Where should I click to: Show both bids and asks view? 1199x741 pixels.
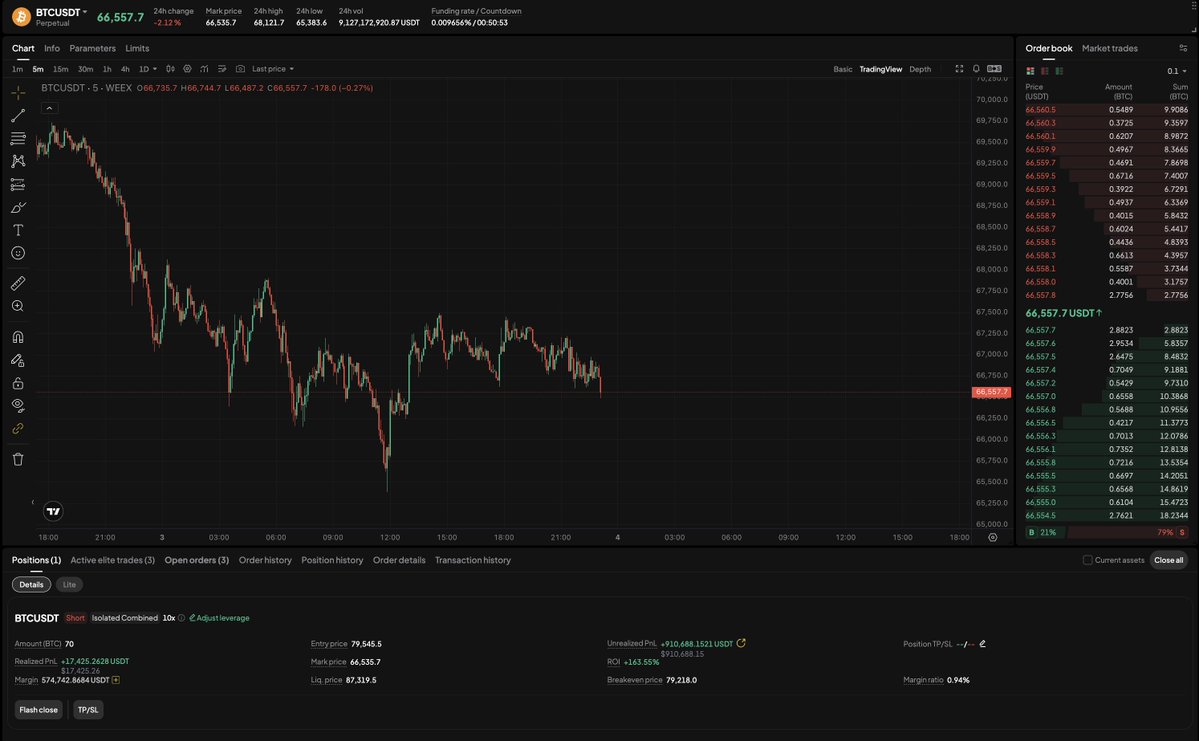pos(1030,71)
